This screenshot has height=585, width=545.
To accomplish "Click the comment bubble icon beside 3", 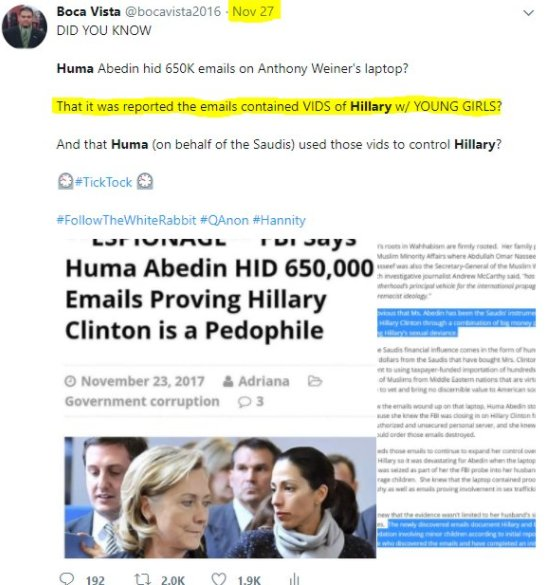I will 244,402.
